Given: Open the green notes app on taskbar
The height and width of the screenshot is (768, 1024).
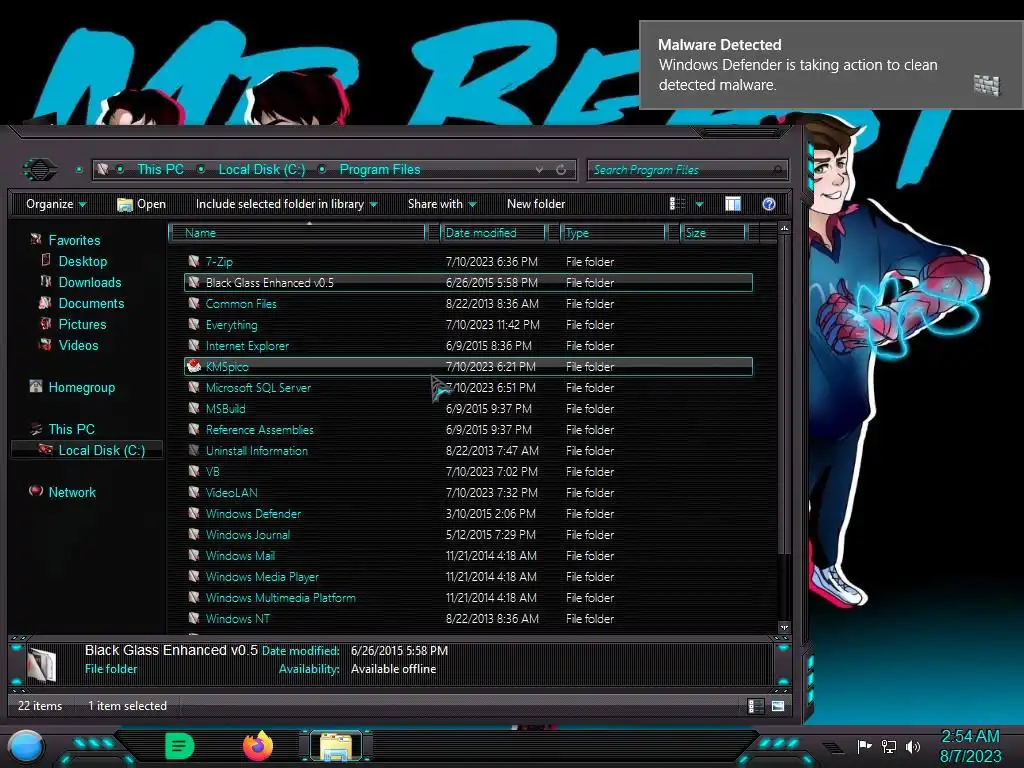Looking at the screenshot, I should tap(180, 746).
